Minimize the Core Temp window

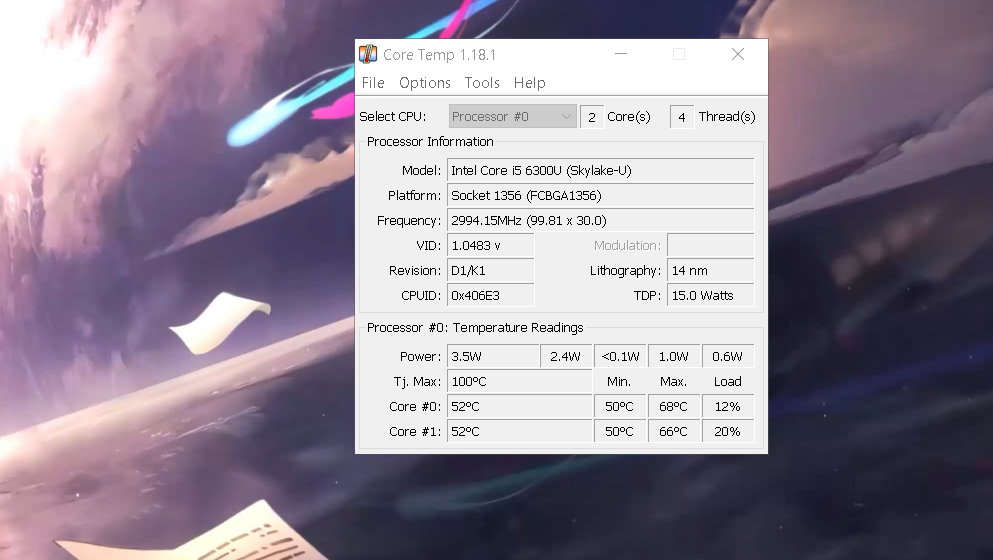(x=621, y=54)
